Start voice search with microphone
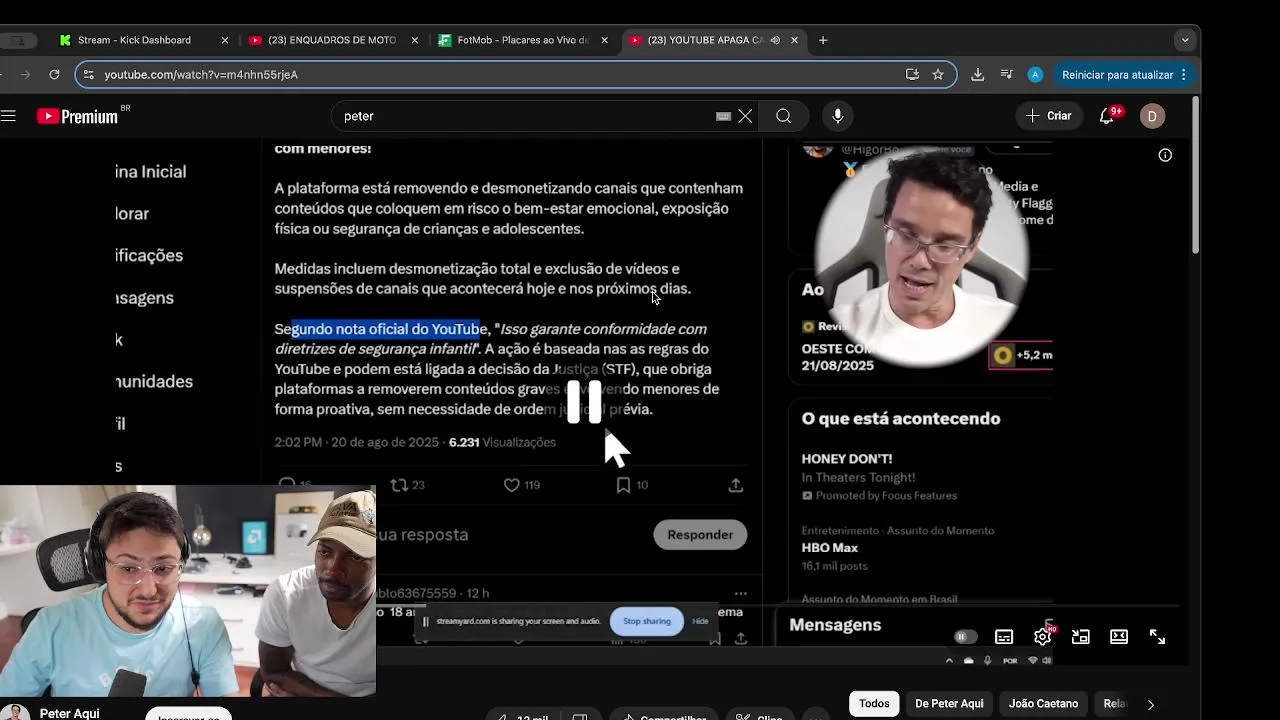The width and height of the screenshot is (1280, 720). coord(838,116)
